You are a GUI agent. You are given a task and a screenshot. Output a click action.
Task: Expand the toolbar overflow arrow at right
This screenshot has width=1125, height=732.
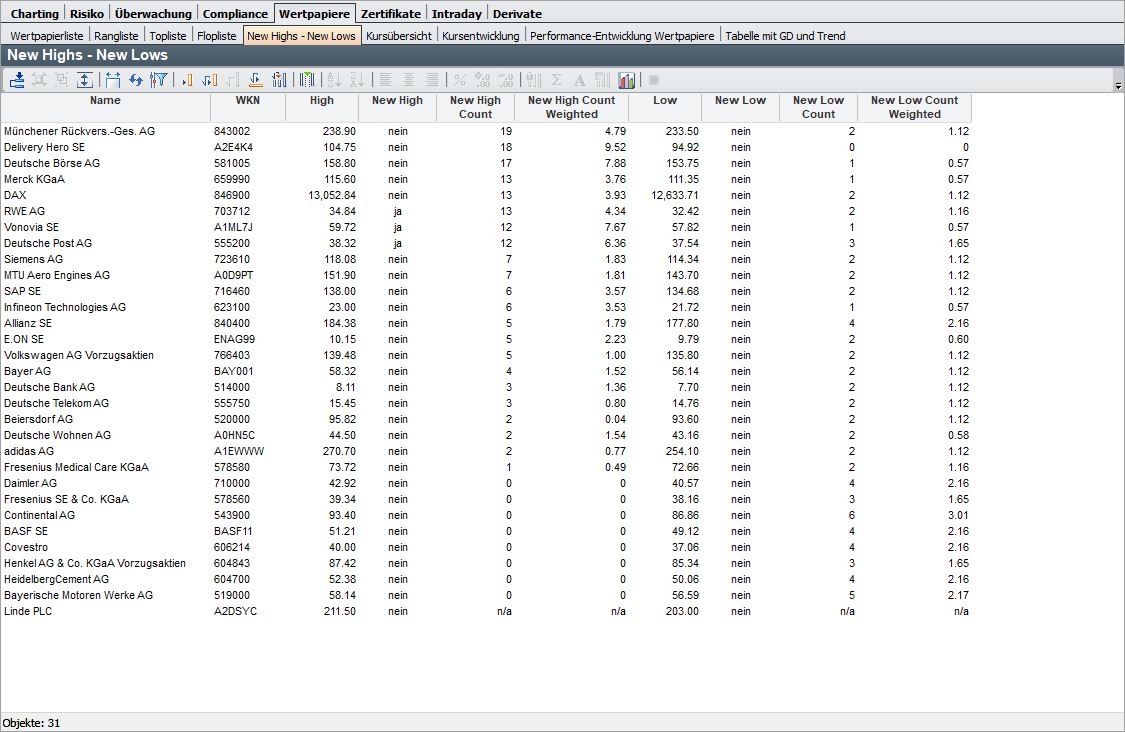pos(1117,87)
